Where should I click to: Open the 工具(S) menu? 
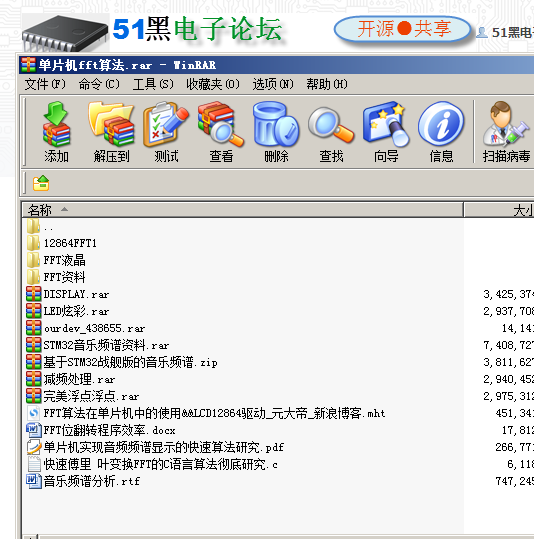153,84
